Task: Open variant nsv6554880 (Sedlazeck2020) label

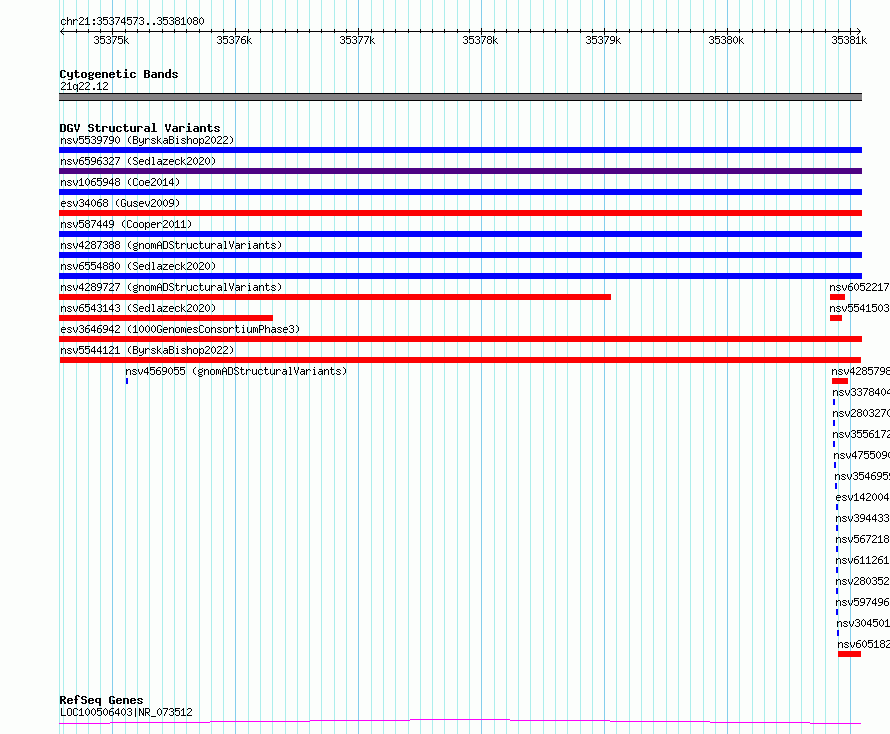Action: pos(138,266)
